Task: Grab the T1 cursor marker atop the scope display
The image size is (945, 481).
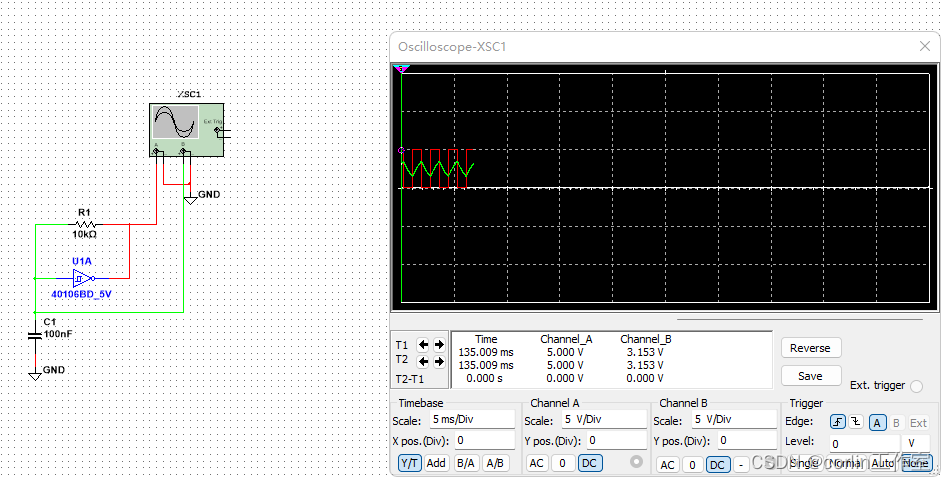Action: 401,69
